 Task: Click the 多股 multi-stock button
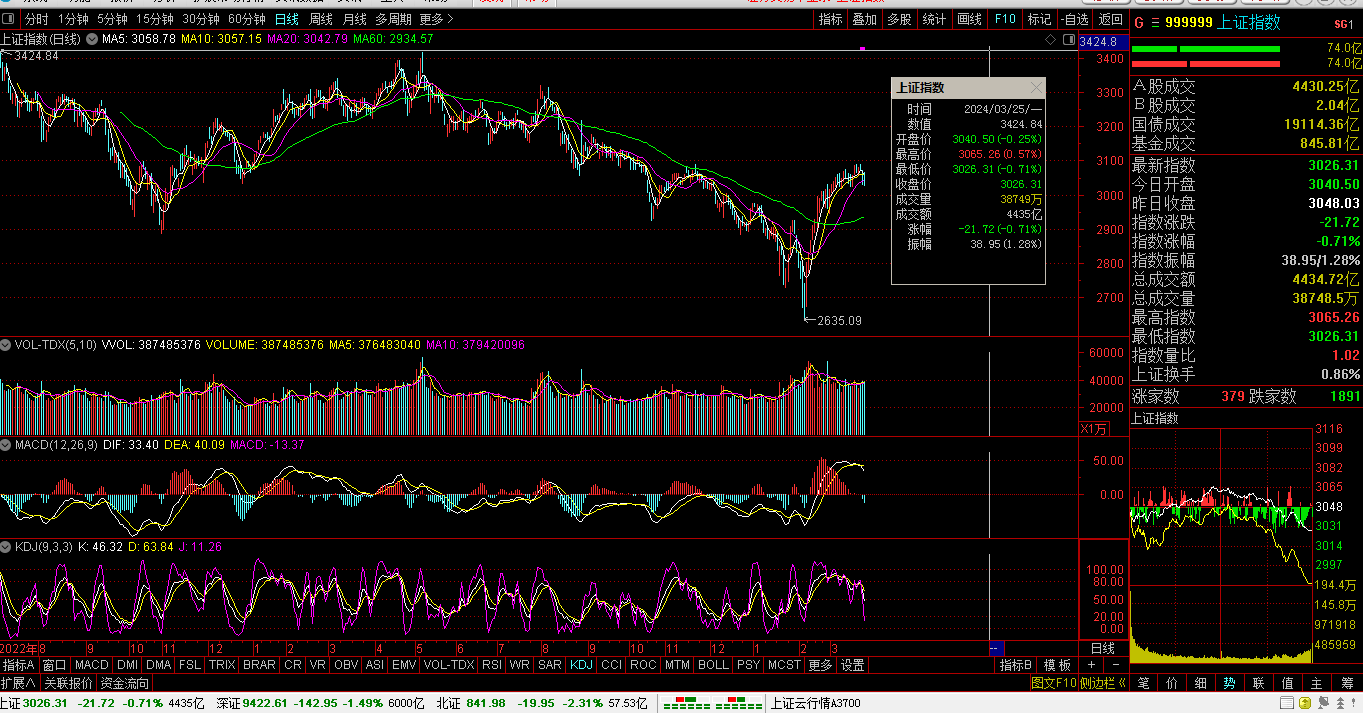[x=899, y=19]
